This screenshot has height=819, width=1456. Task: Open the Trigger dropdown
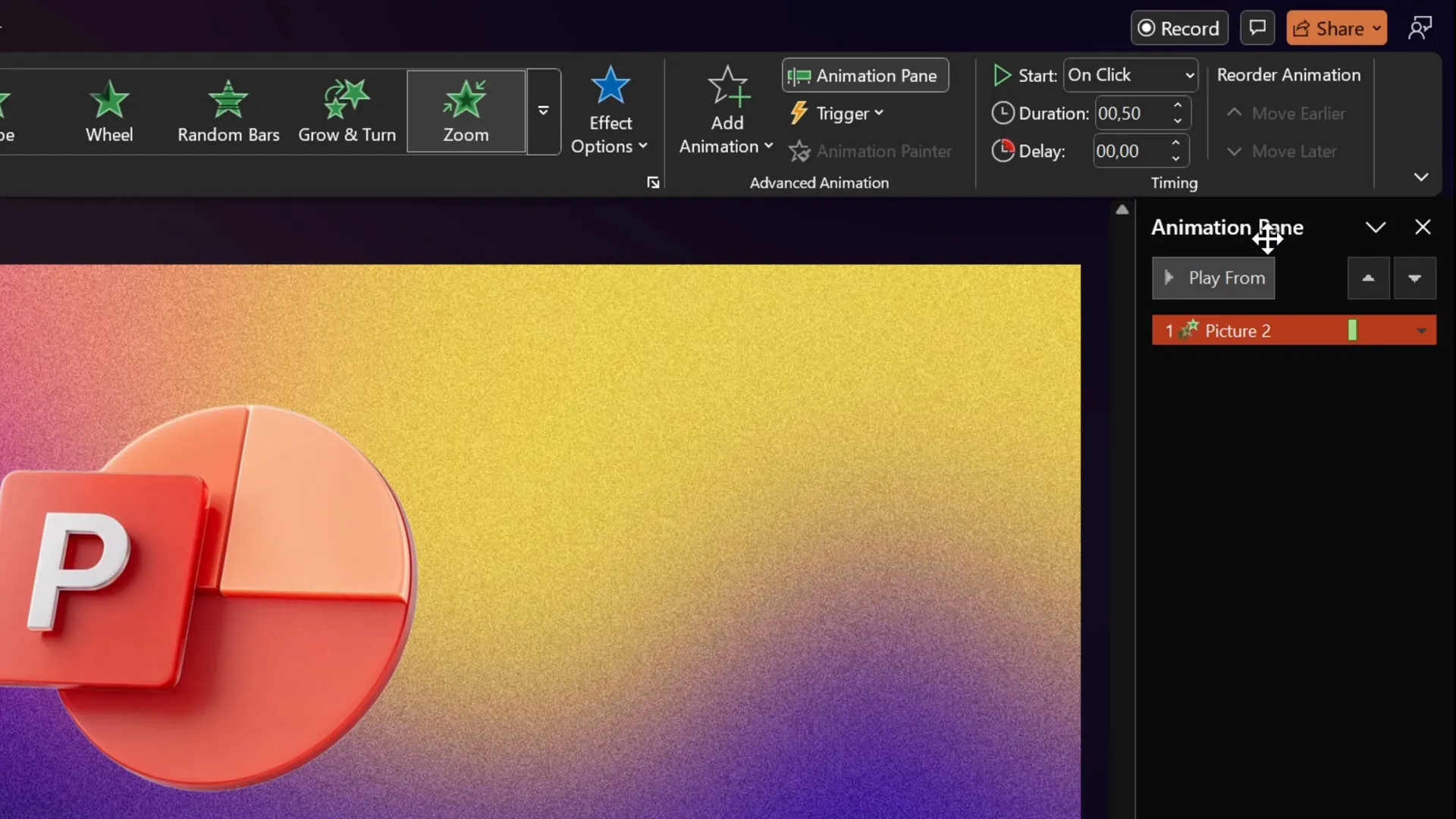(836, 114)
